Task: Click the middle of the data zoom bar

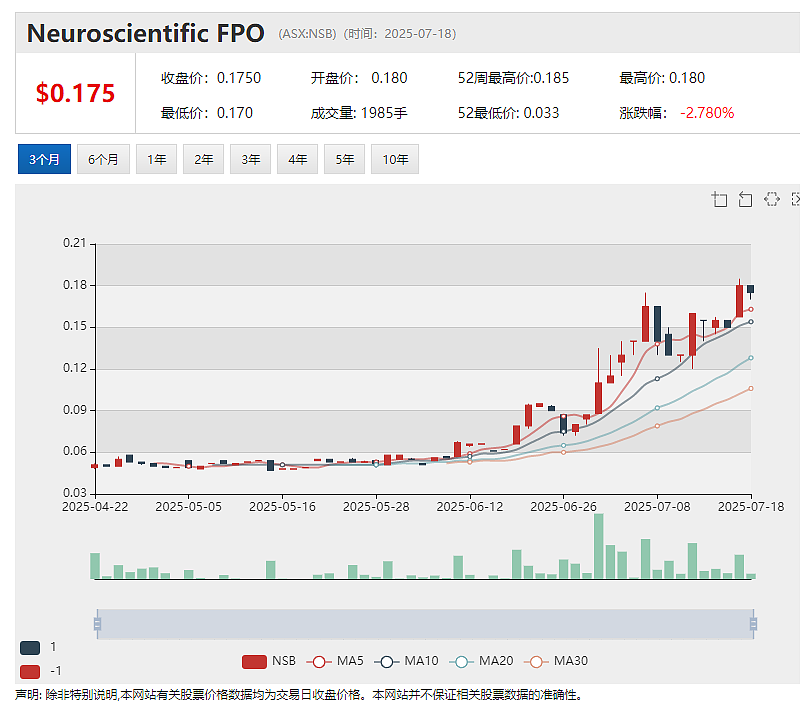Action: tap(425, 624)
